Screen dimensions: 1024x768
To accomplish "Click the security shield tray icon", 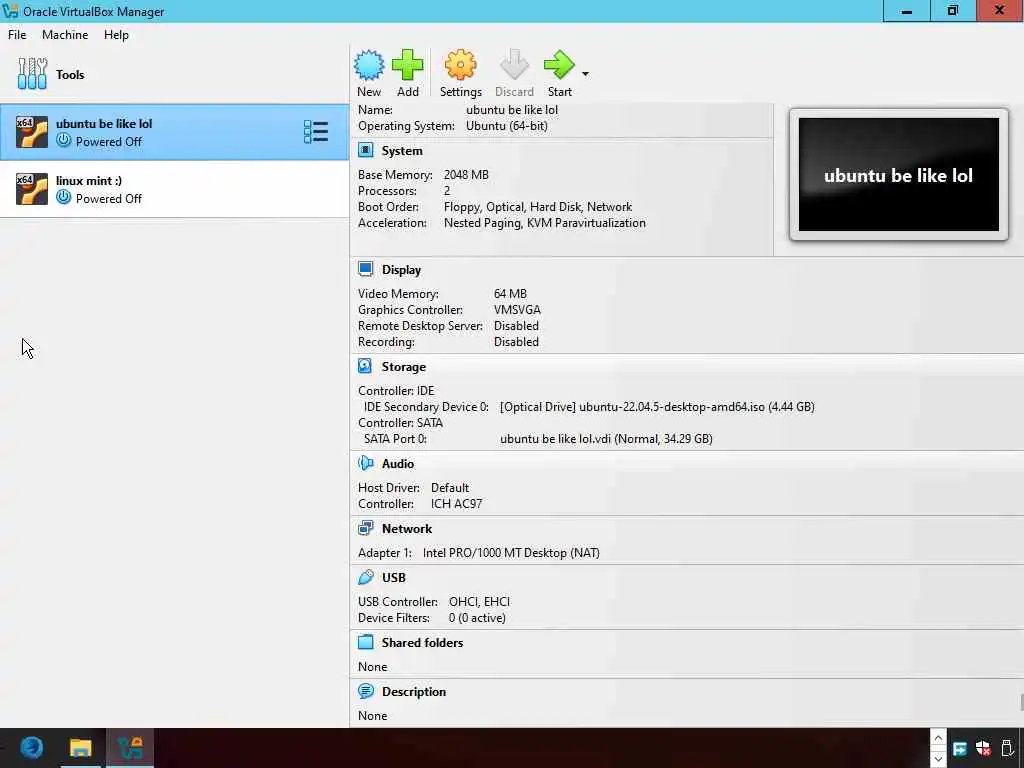I will (984, 748).
